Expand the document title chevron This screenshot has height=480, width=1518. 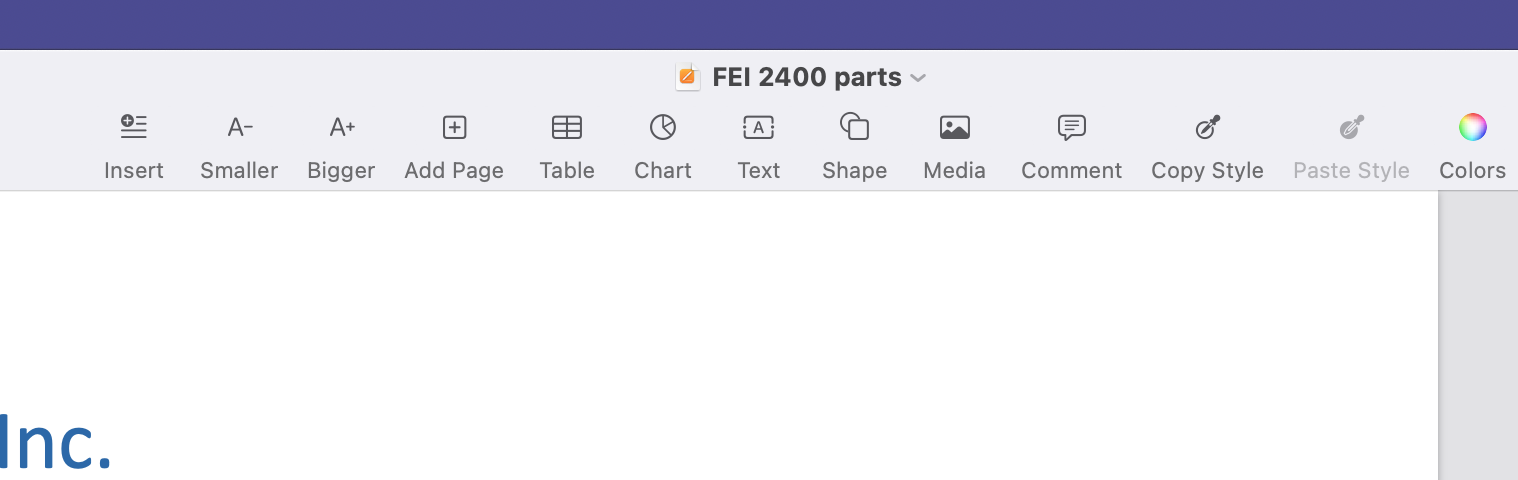[918, 78]
